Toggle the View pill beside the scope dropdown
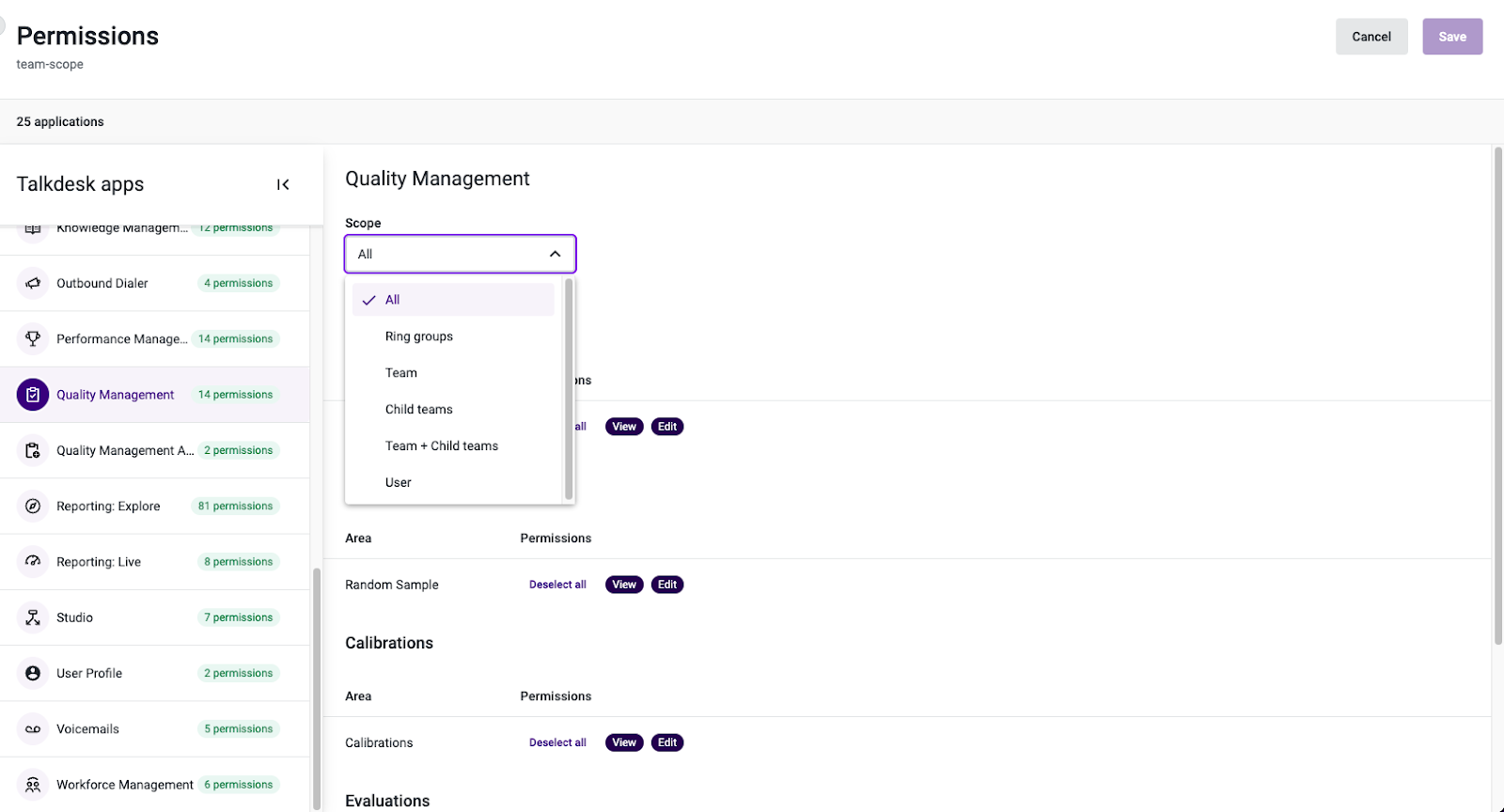1504x812 pixels. tap(624, 427)
